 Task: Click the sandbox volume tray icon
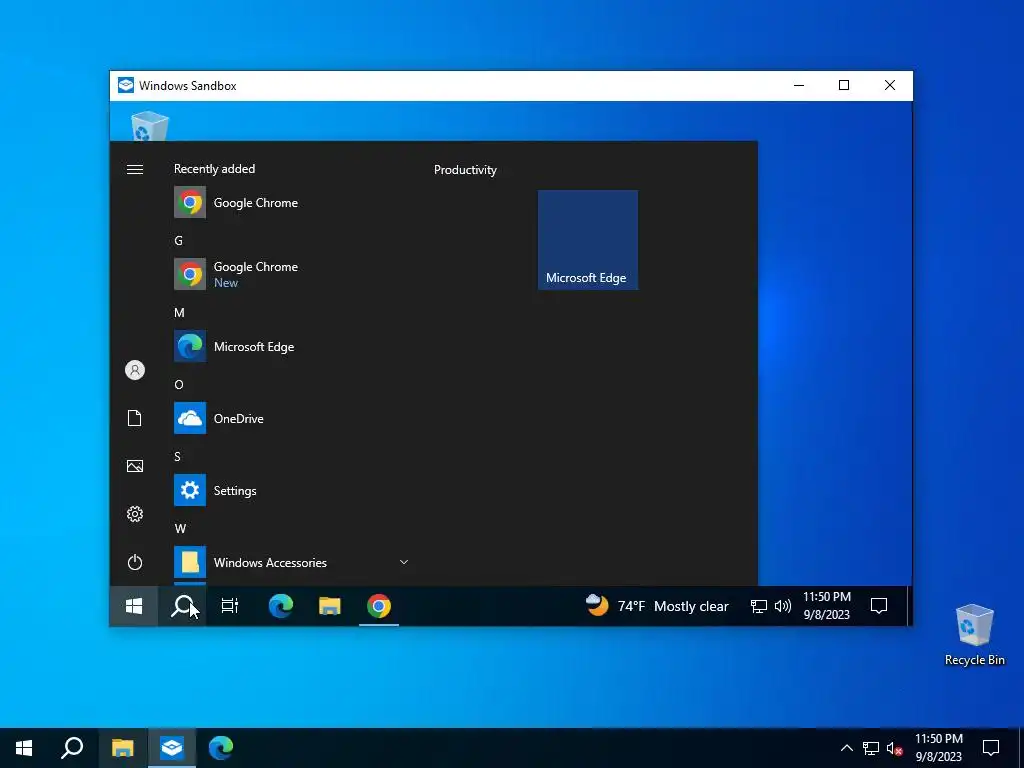pyautogui.click(x=782, y=607)
